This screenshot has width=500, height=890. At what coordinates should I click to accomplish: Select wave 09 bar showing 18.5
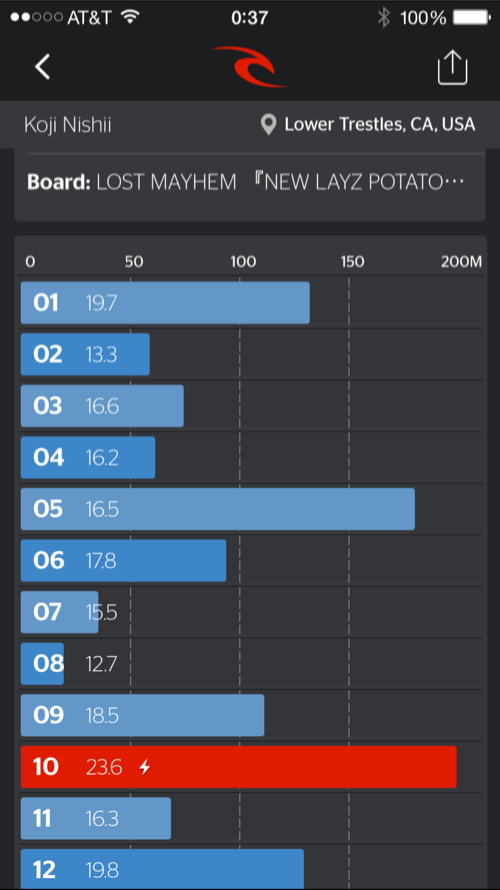pos(142,715)
